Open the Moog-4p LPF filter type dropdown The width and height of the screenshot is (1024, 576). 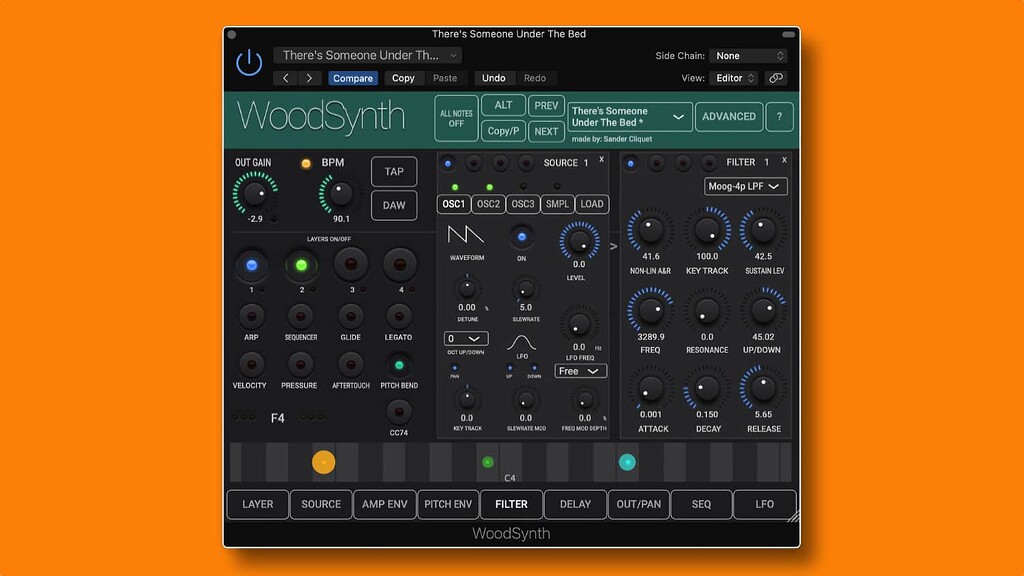click(745, 186)
